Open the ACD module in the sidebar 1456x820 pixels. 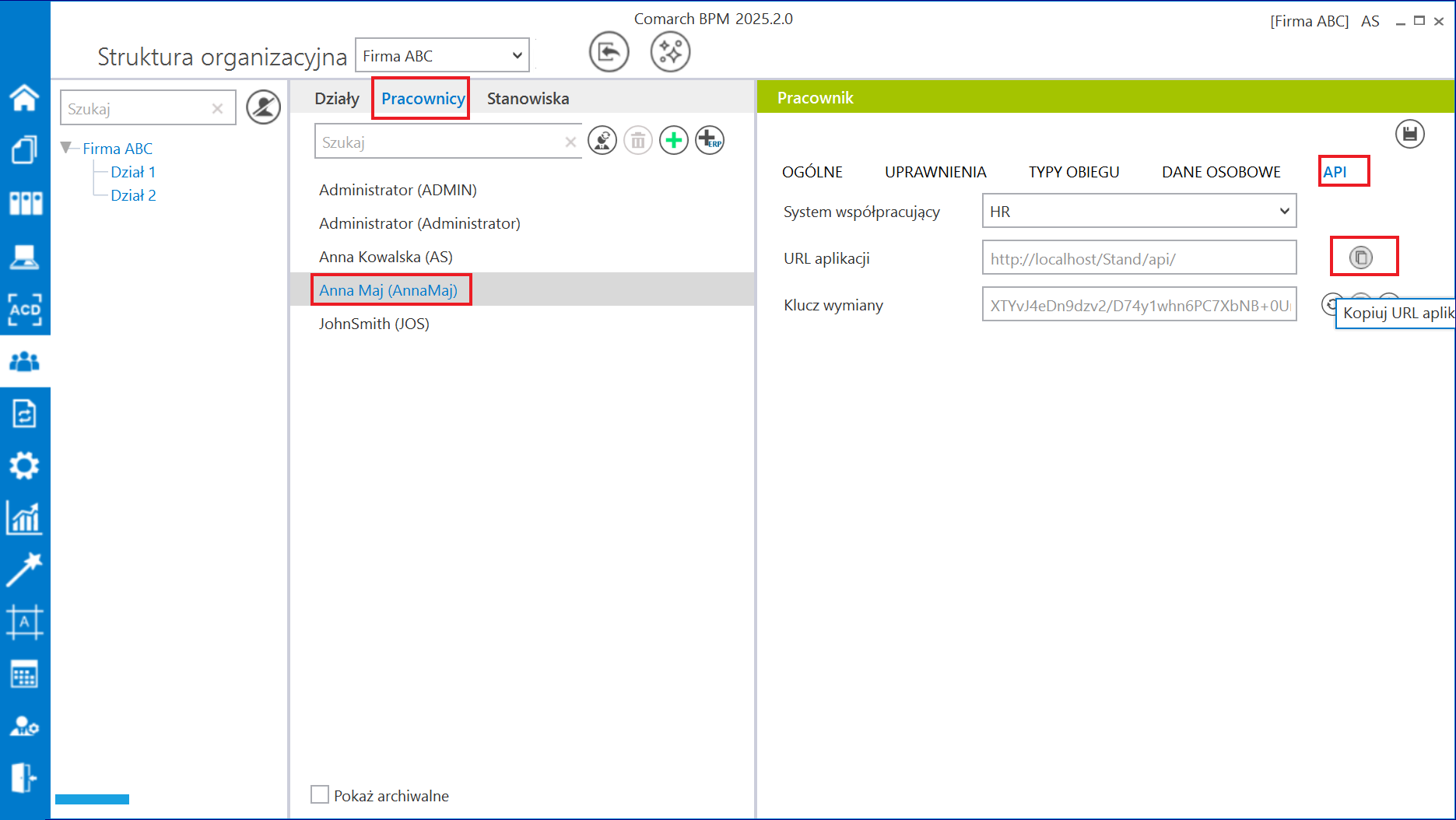(x=25, y=309)
